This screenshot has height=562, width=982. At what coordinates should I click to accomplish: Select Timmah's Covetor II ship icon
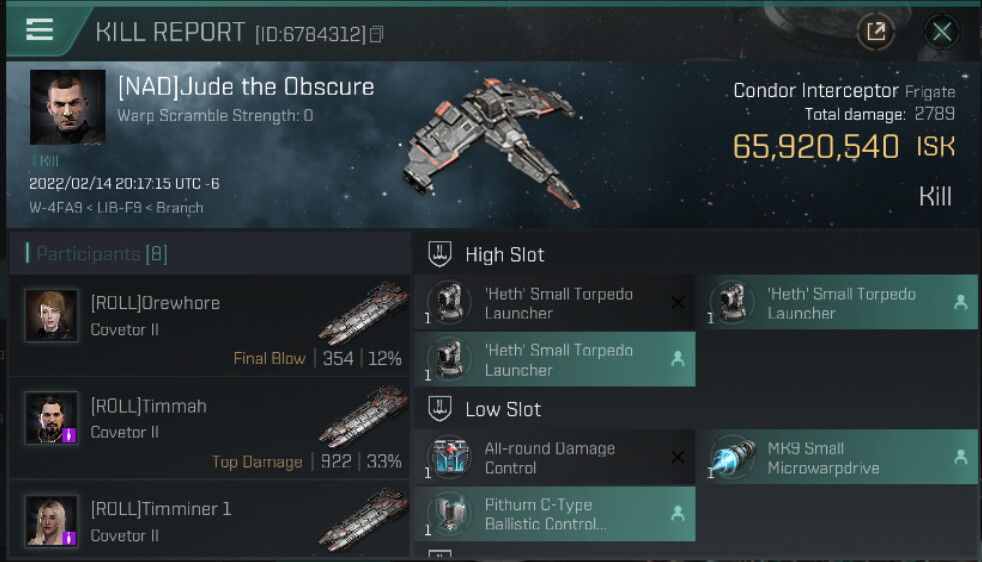point(362,415)
